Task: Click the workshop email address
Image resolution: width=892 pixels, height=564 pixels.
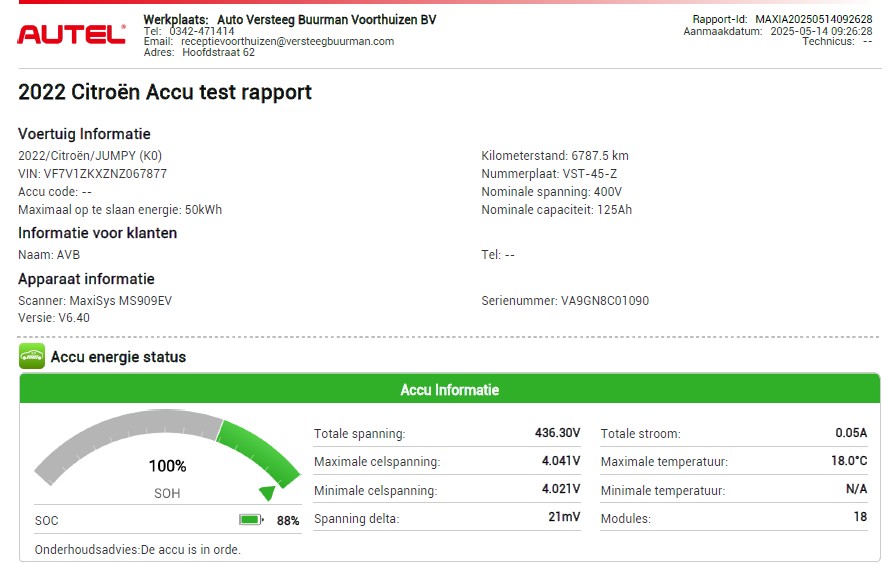Action: pyautogui.click(x=280, y=41)
